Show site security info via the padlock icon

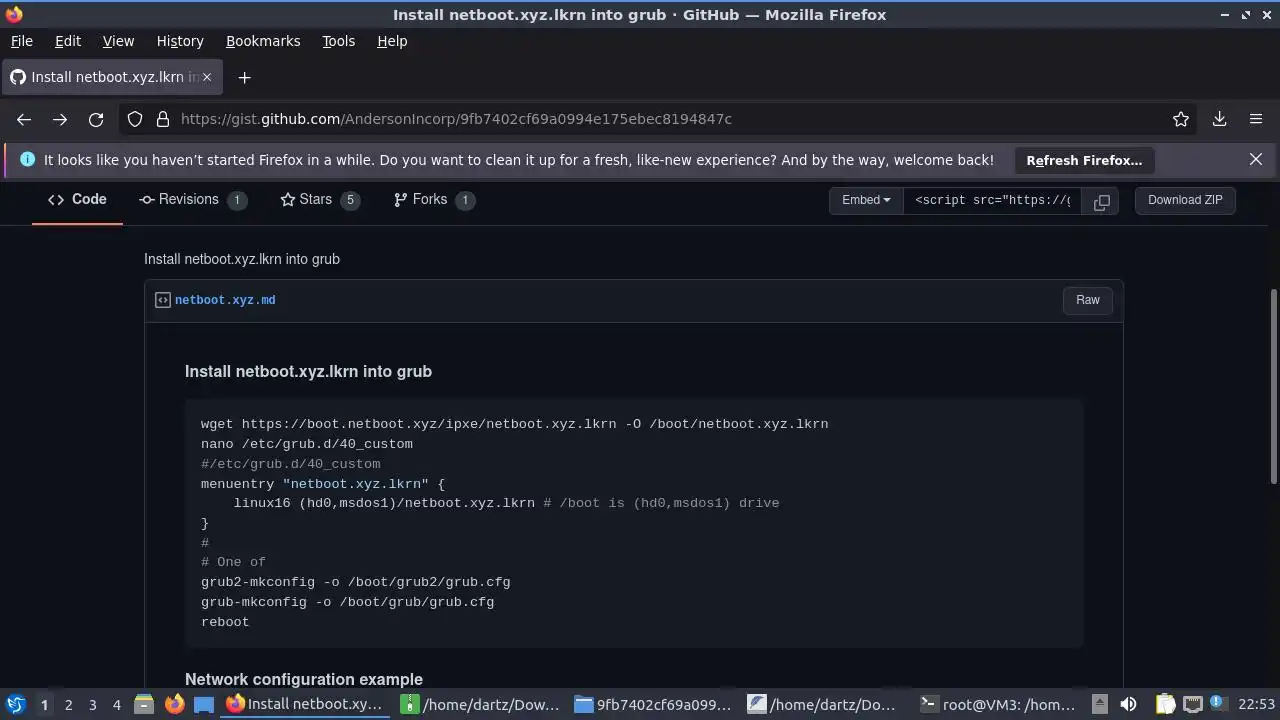[163, 119]
